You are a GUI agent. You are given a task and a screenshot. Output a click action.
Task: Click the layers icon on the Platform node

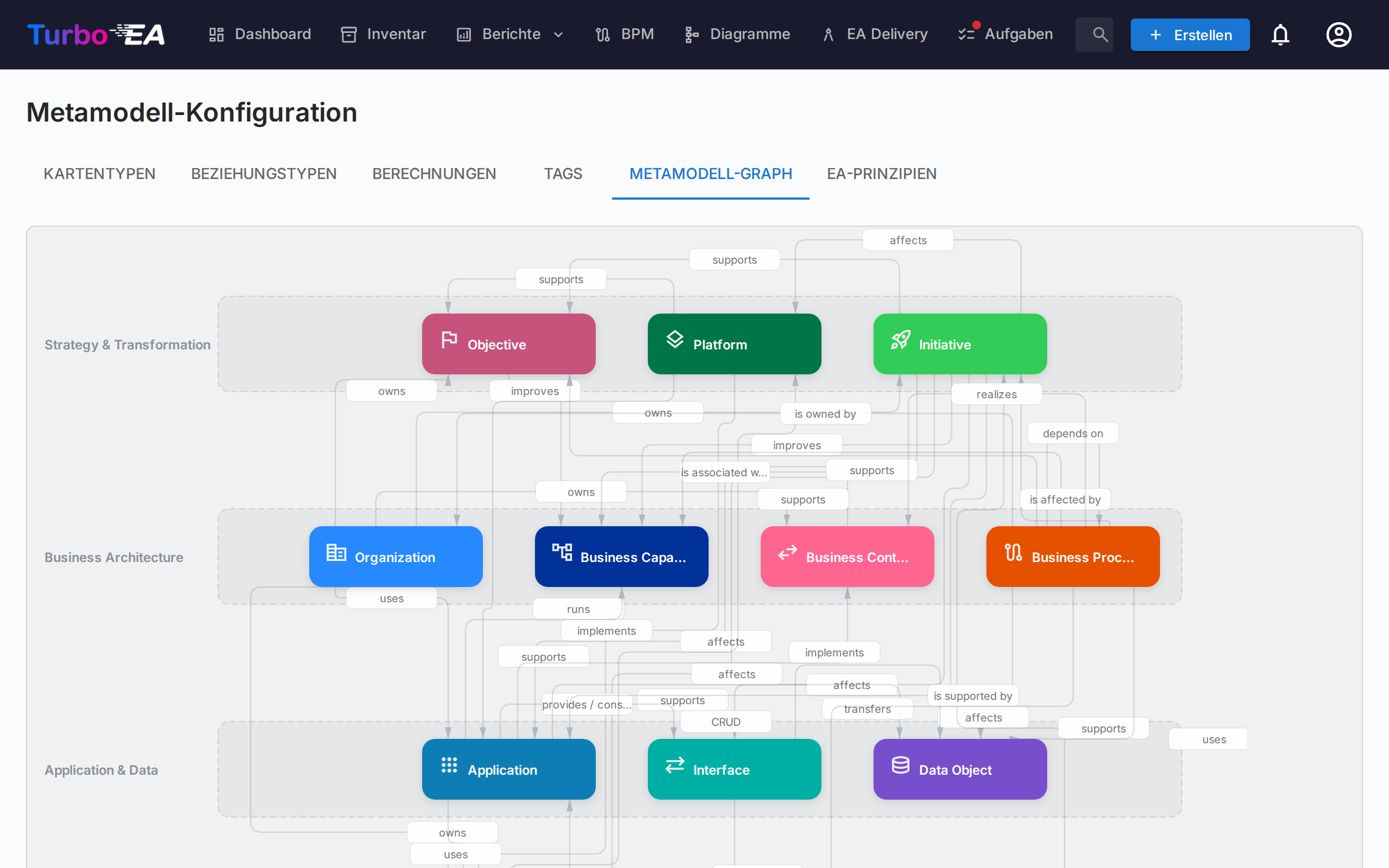pos(675,339)
